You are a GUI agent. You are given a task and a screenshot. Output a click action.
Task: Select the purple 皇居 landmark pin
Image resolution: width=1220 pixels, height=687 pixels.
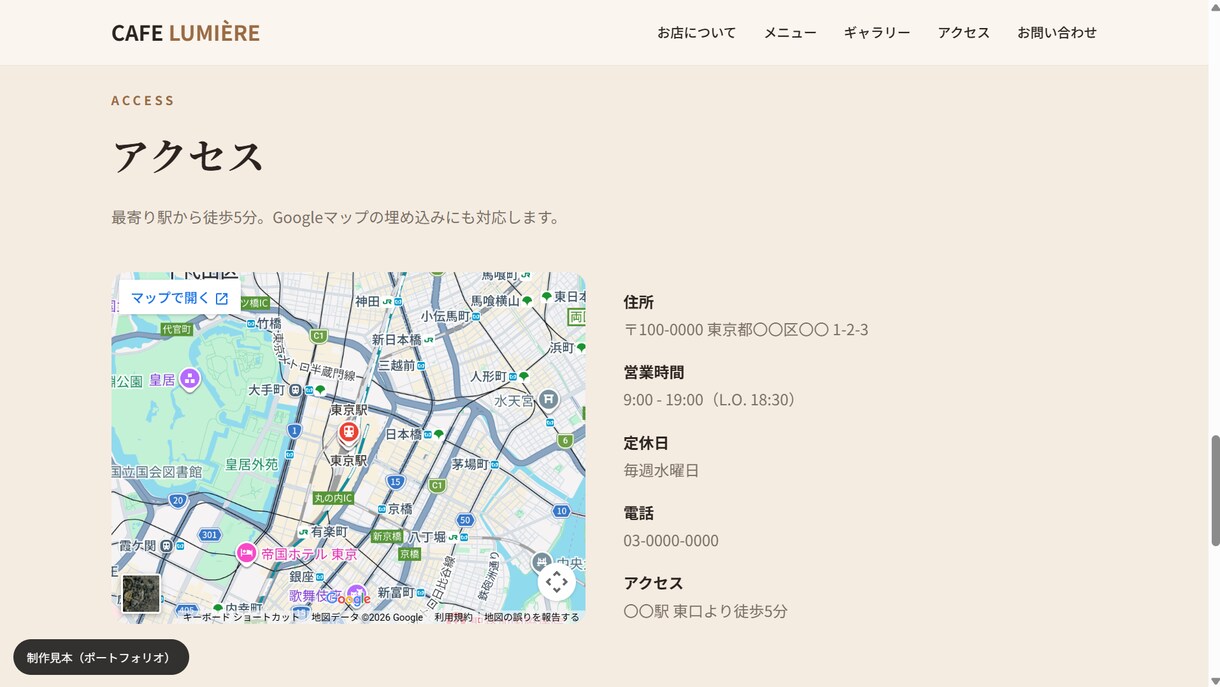click(x=189, y=378)
